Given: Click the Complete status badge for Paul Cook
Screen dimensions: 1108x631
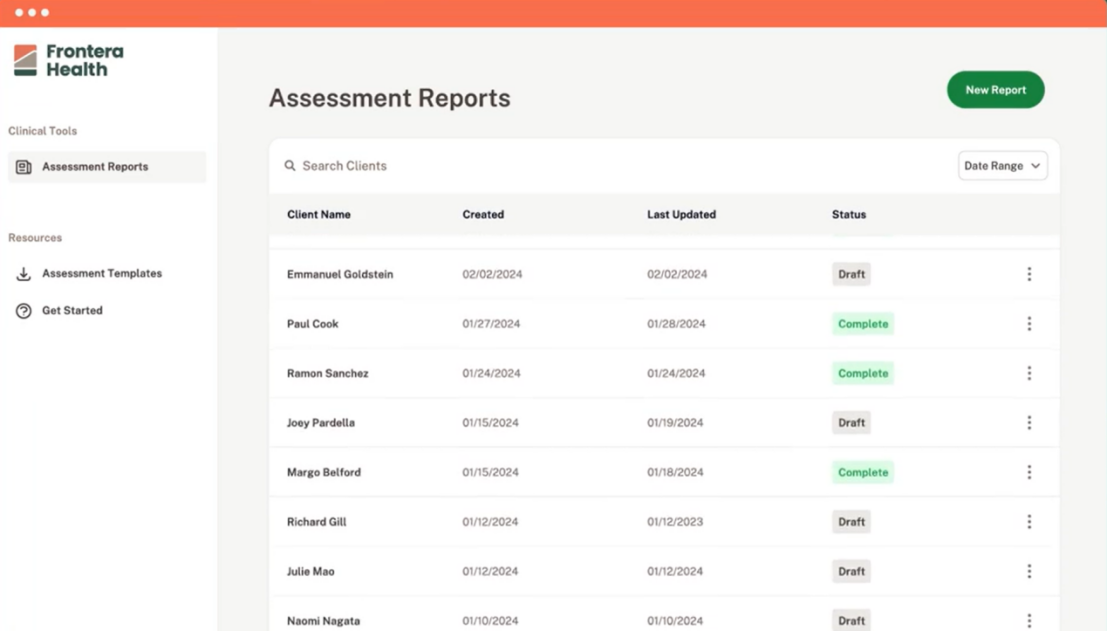Looking at the screenshot, I should (x=862, y=324).
